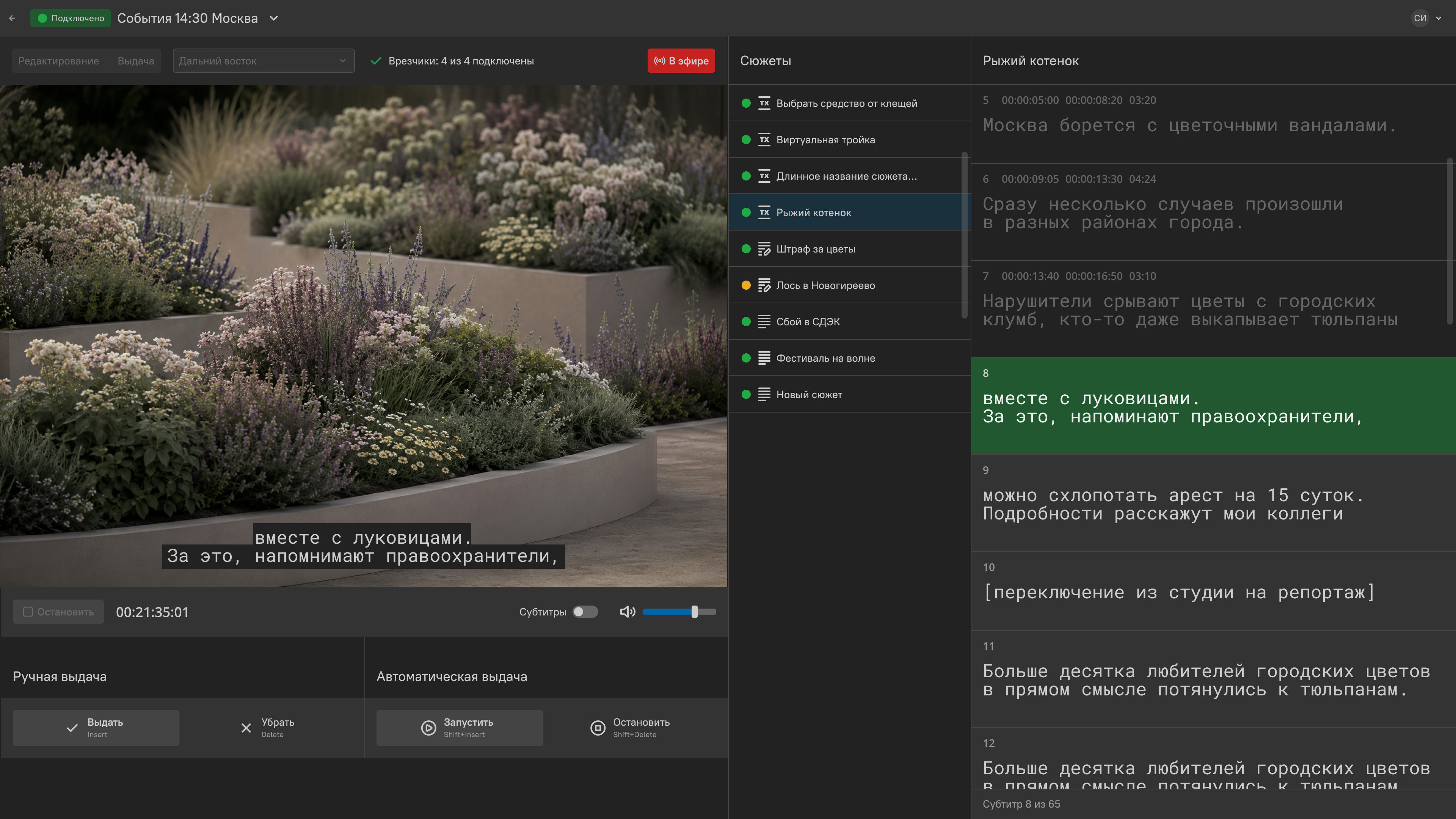Click the type icon beside Виртуальная тройка
Viewport: 1456px width, 819px height.
764,140
